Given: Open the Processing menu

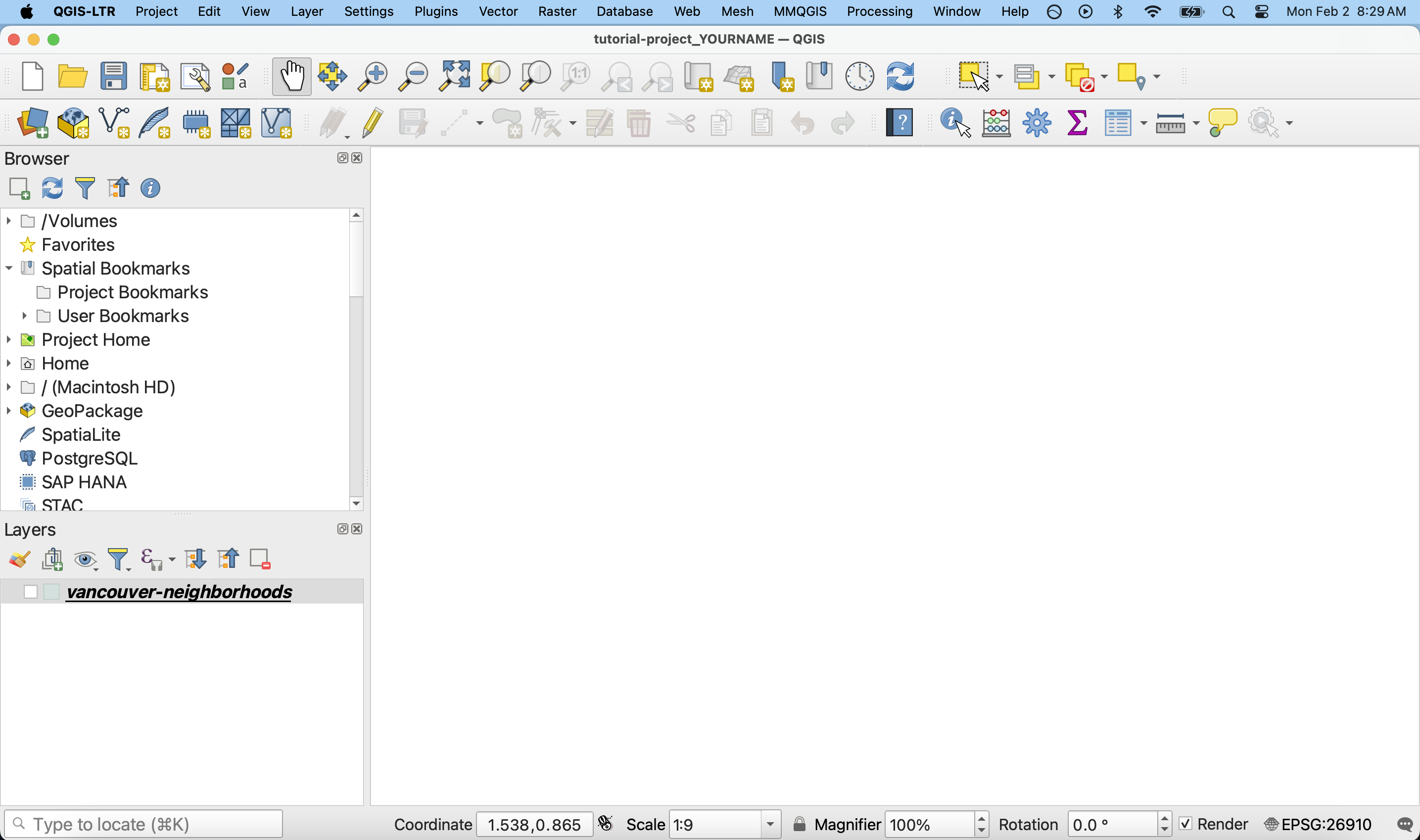Looking at the screenshot, I should (879, 11).
